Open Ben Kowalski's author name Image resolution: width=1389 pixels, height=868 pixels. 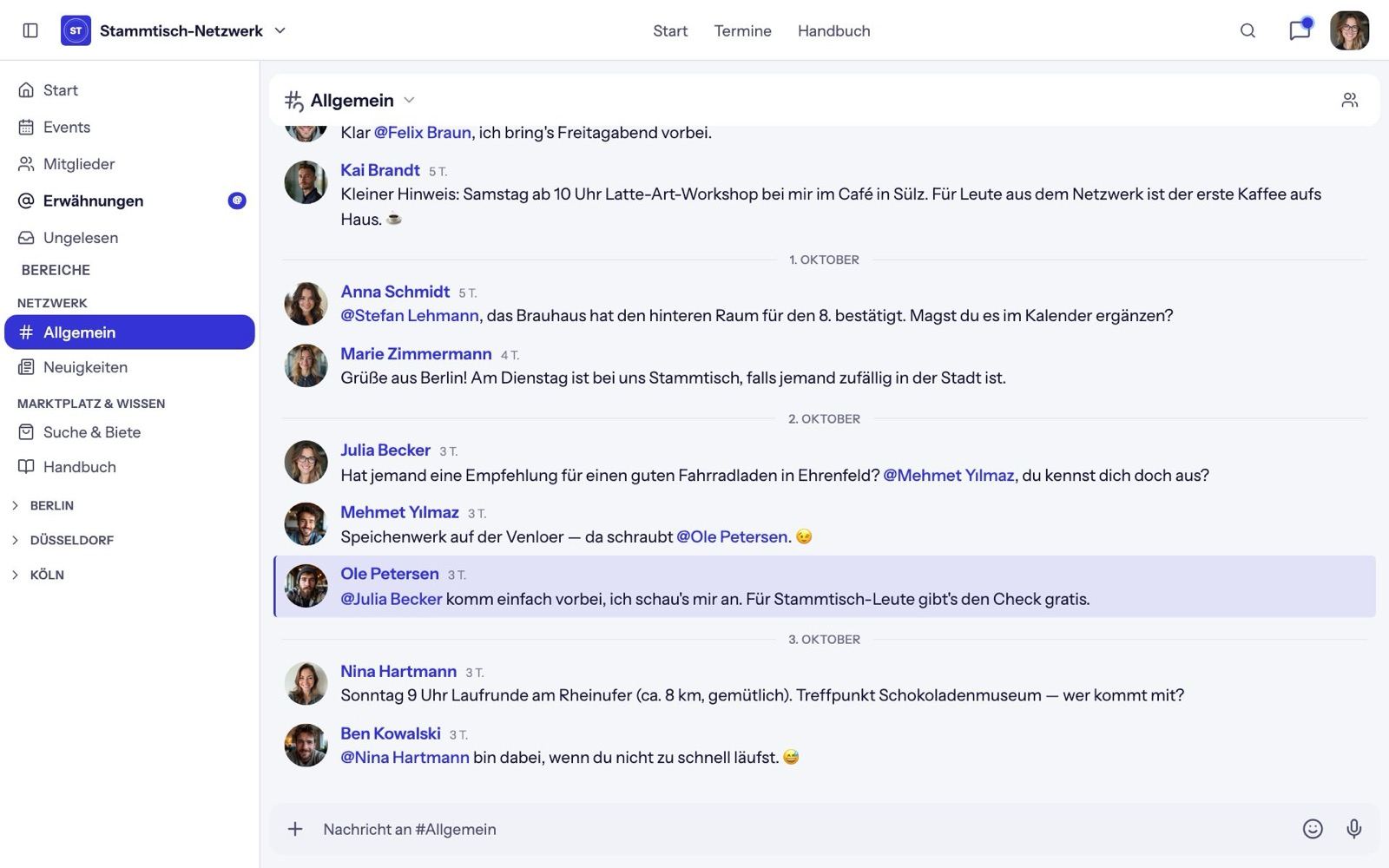pos(391,733)
